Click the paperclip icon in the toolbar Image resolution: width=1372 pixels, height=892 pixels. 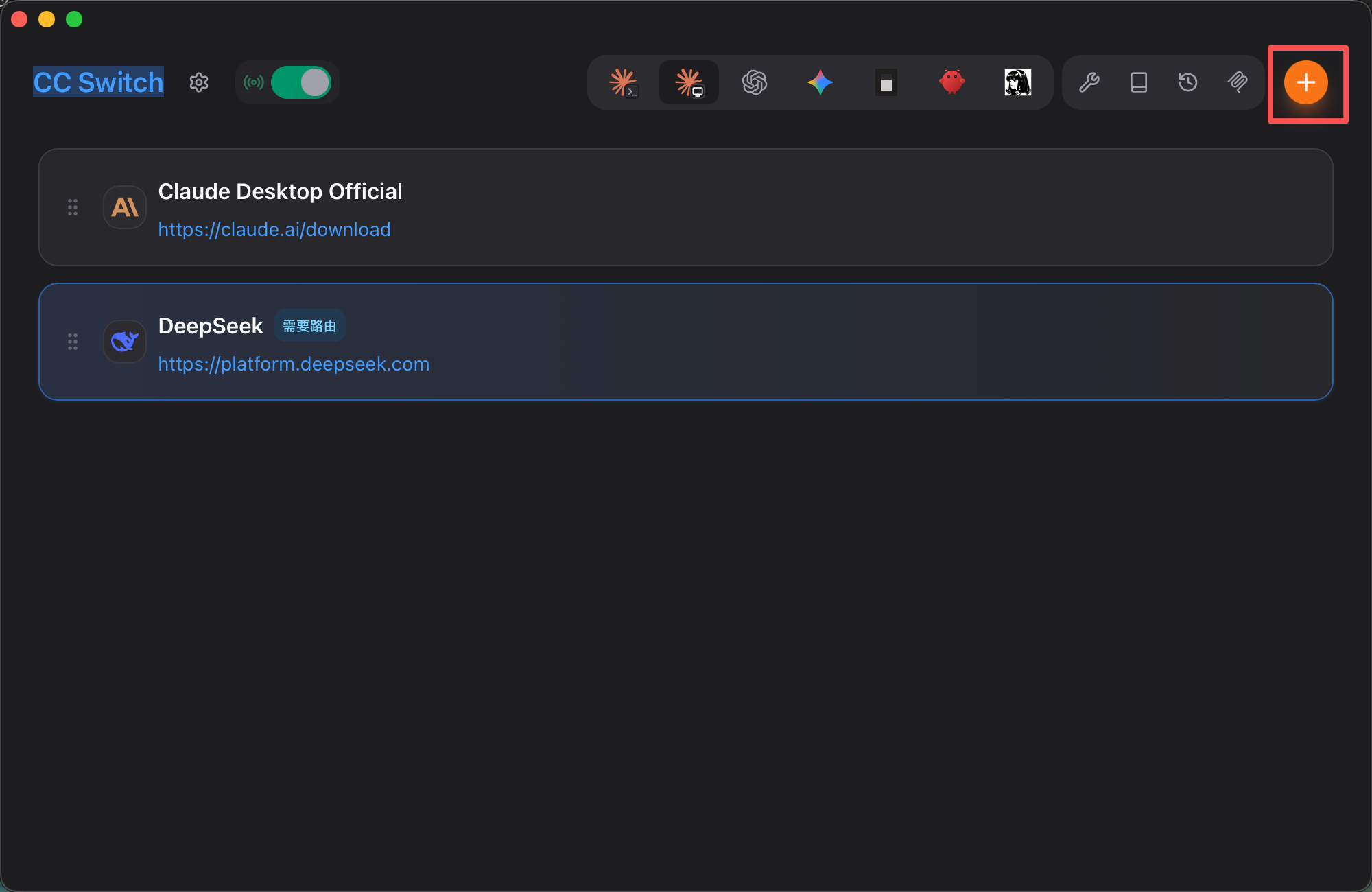1238,82
